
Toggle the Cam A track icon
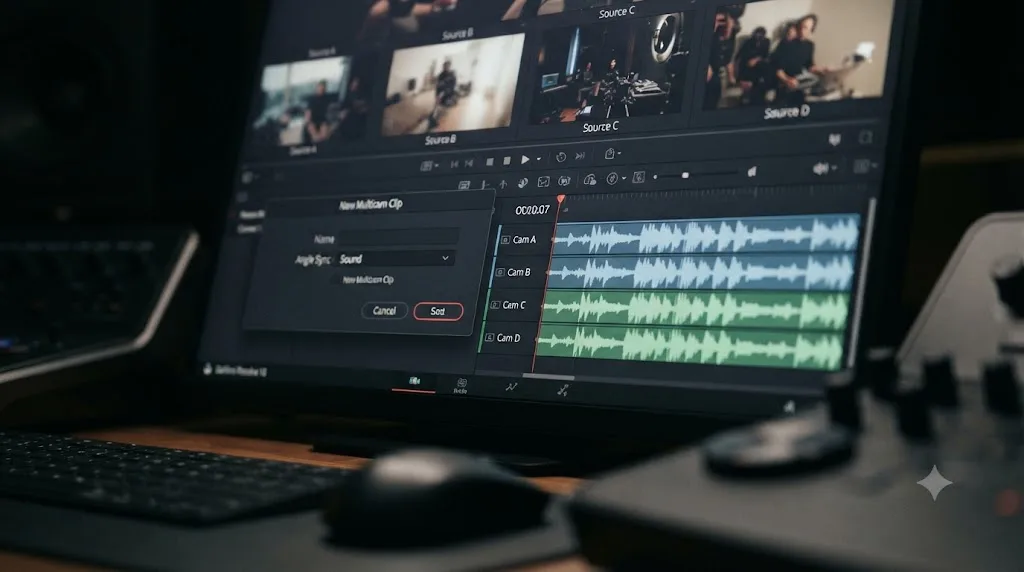pyautogui.click(x=505, y=240)
